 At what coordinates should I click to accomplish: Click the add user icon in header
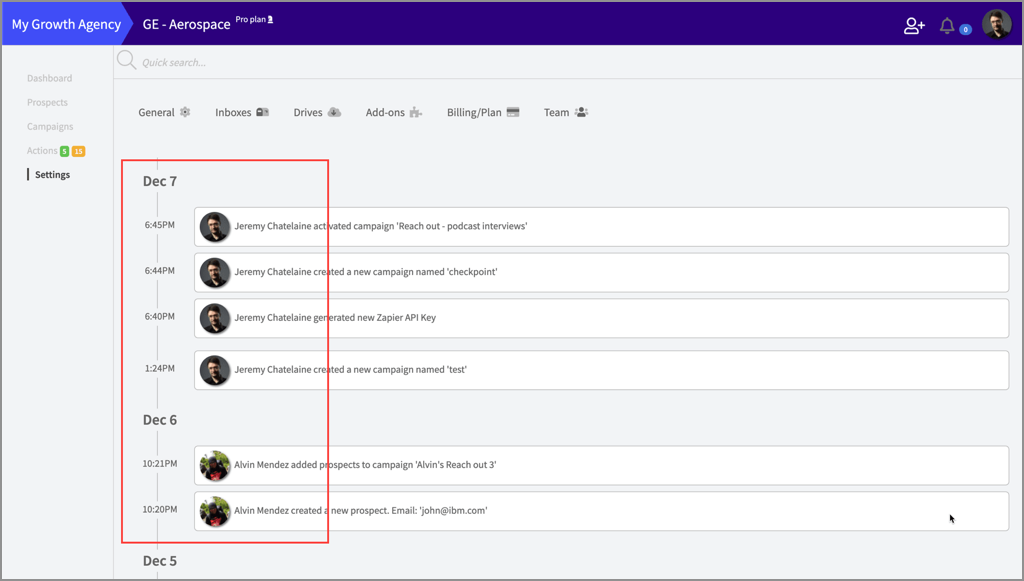point(914,26)
